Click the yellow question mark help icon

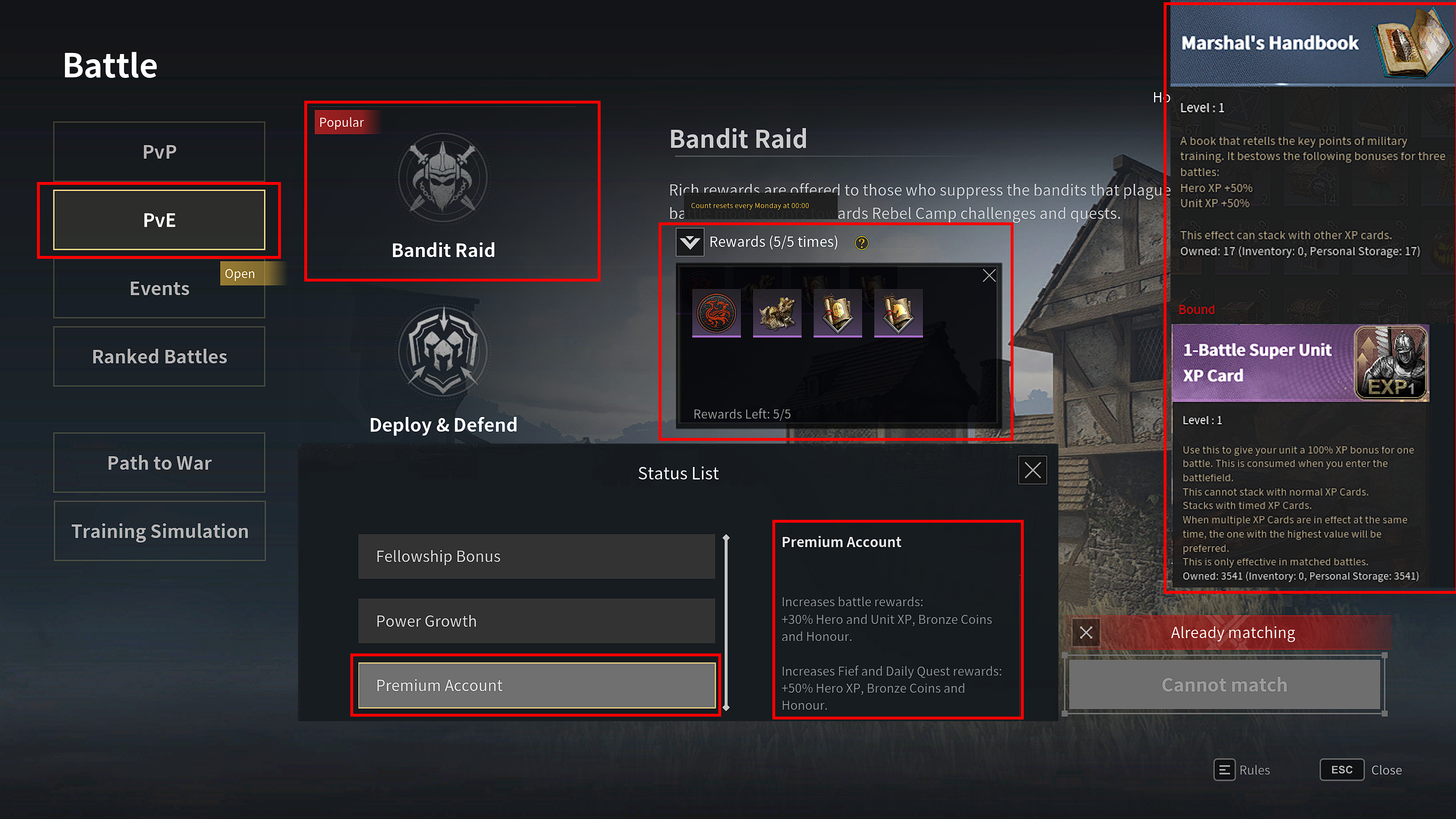862,243
